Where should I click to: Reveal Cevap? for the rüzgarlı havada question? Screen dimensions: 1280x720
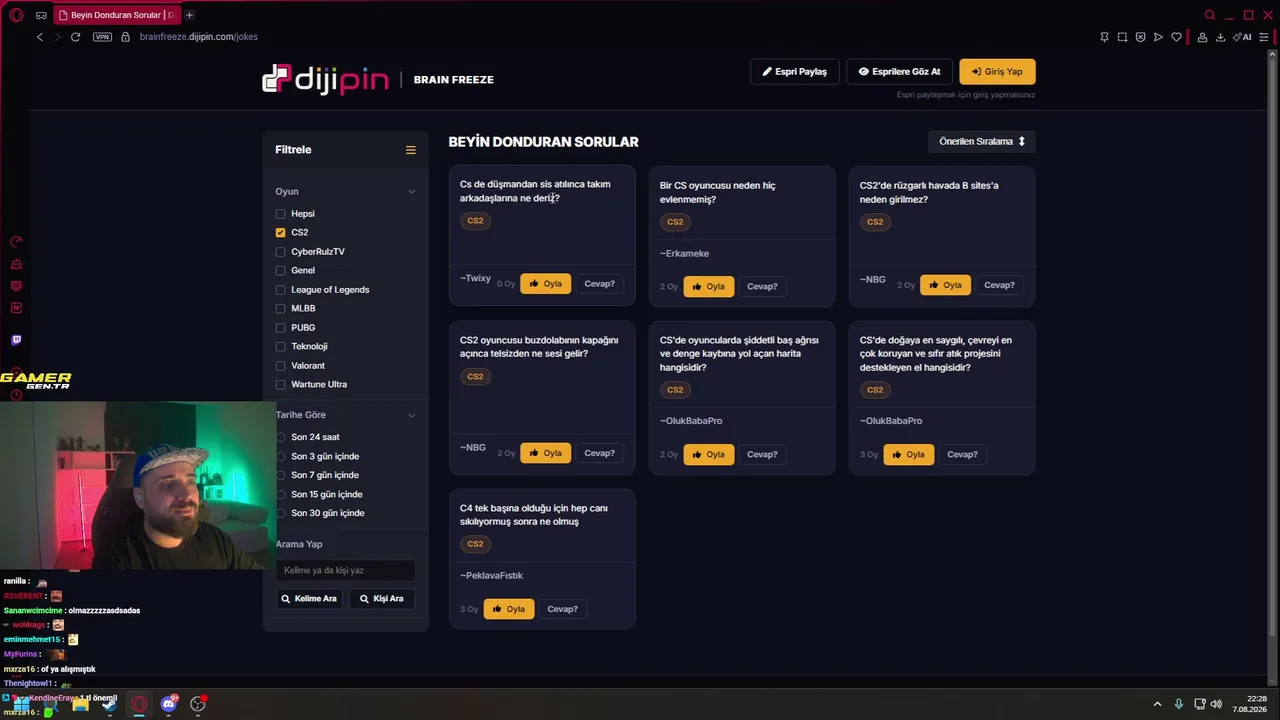[999, 285]
